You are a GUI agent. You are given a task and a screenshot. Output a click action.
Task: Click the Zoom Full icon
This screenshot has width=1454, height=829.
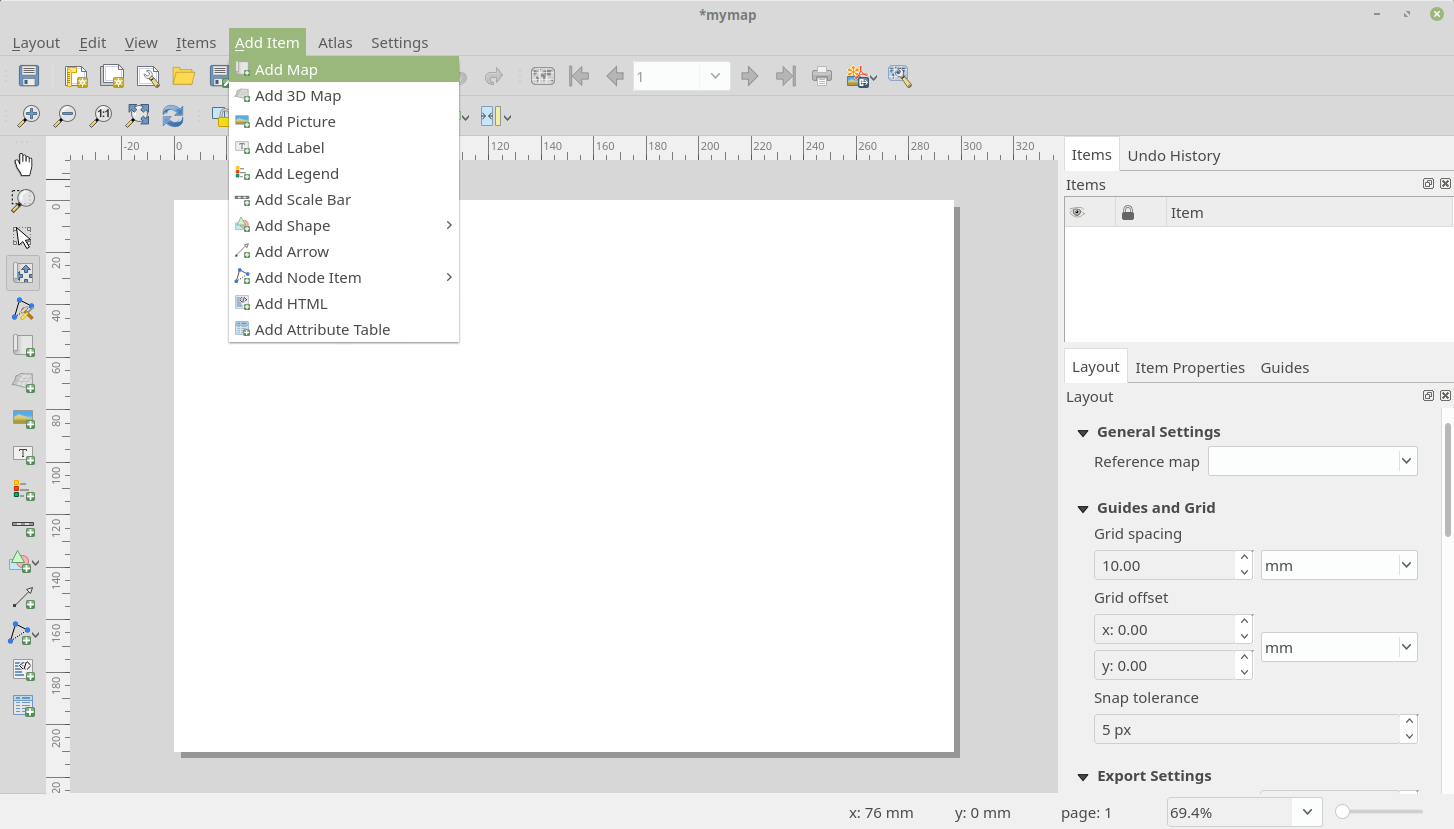(137, 116)
